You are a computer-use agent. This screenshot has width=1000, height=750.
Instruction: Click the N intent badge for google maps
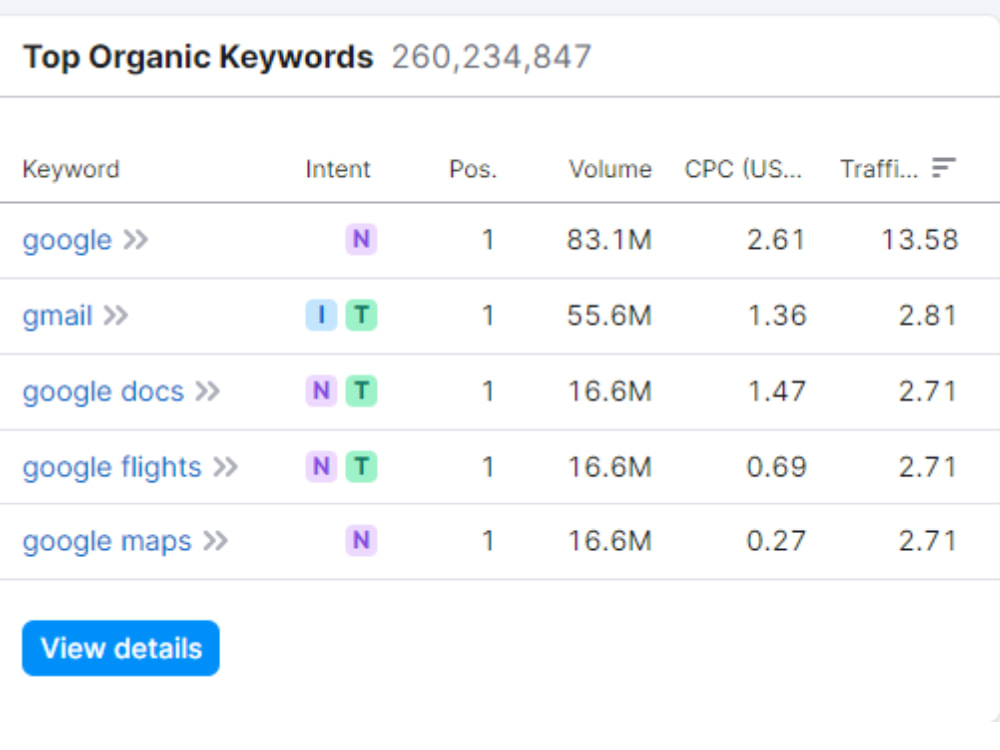pyautogui.click(x=361, y=541)
